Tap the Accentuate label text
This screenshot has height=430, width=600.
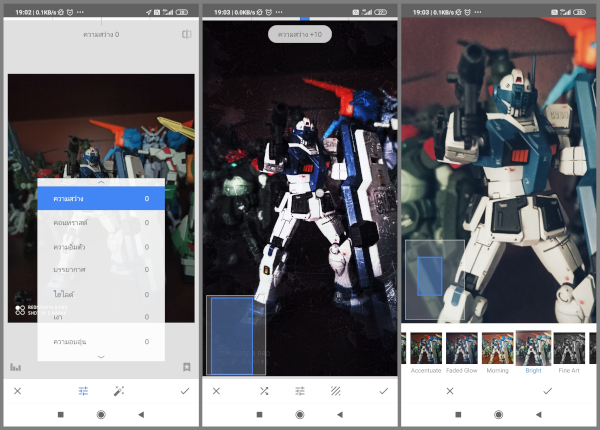[x=426, y=370]
